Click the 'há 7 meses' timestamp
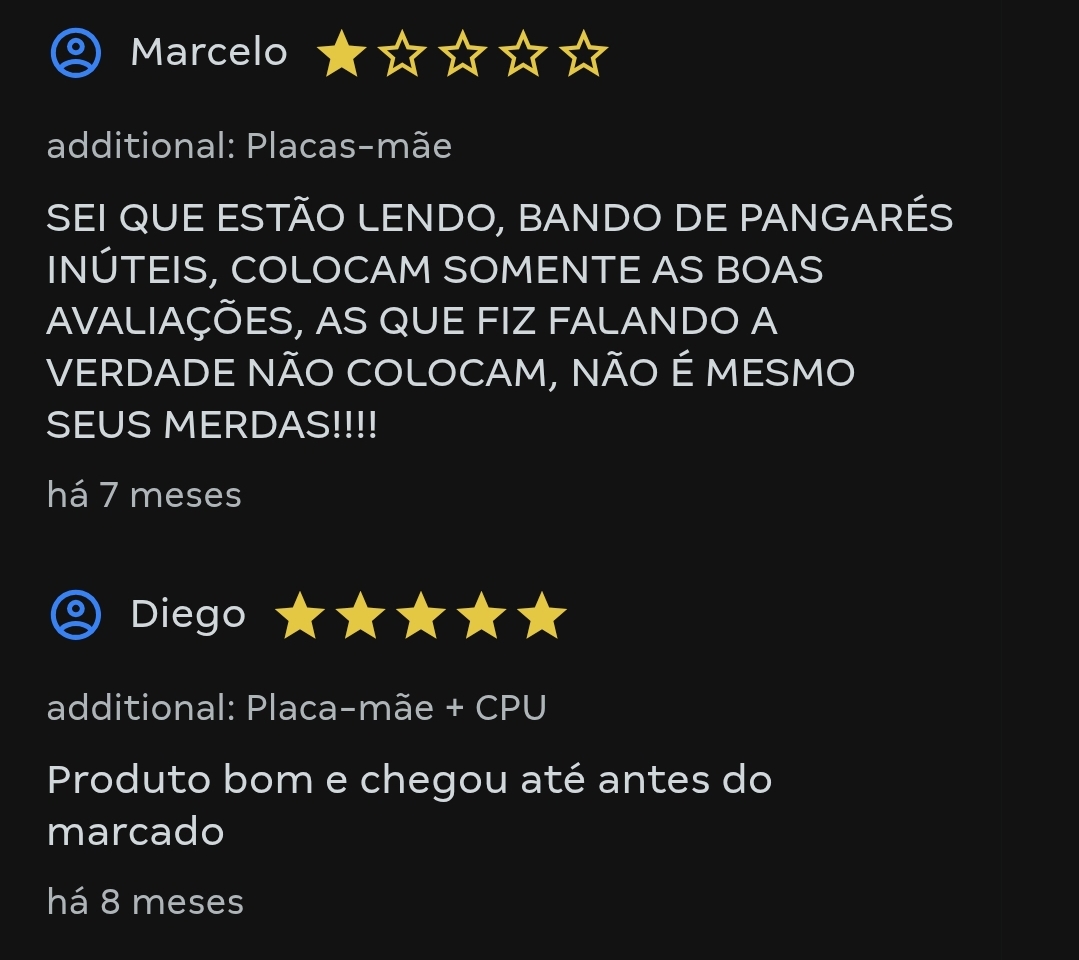The height and width of the screenshot is (960, 1079). [x=144, y=495]
